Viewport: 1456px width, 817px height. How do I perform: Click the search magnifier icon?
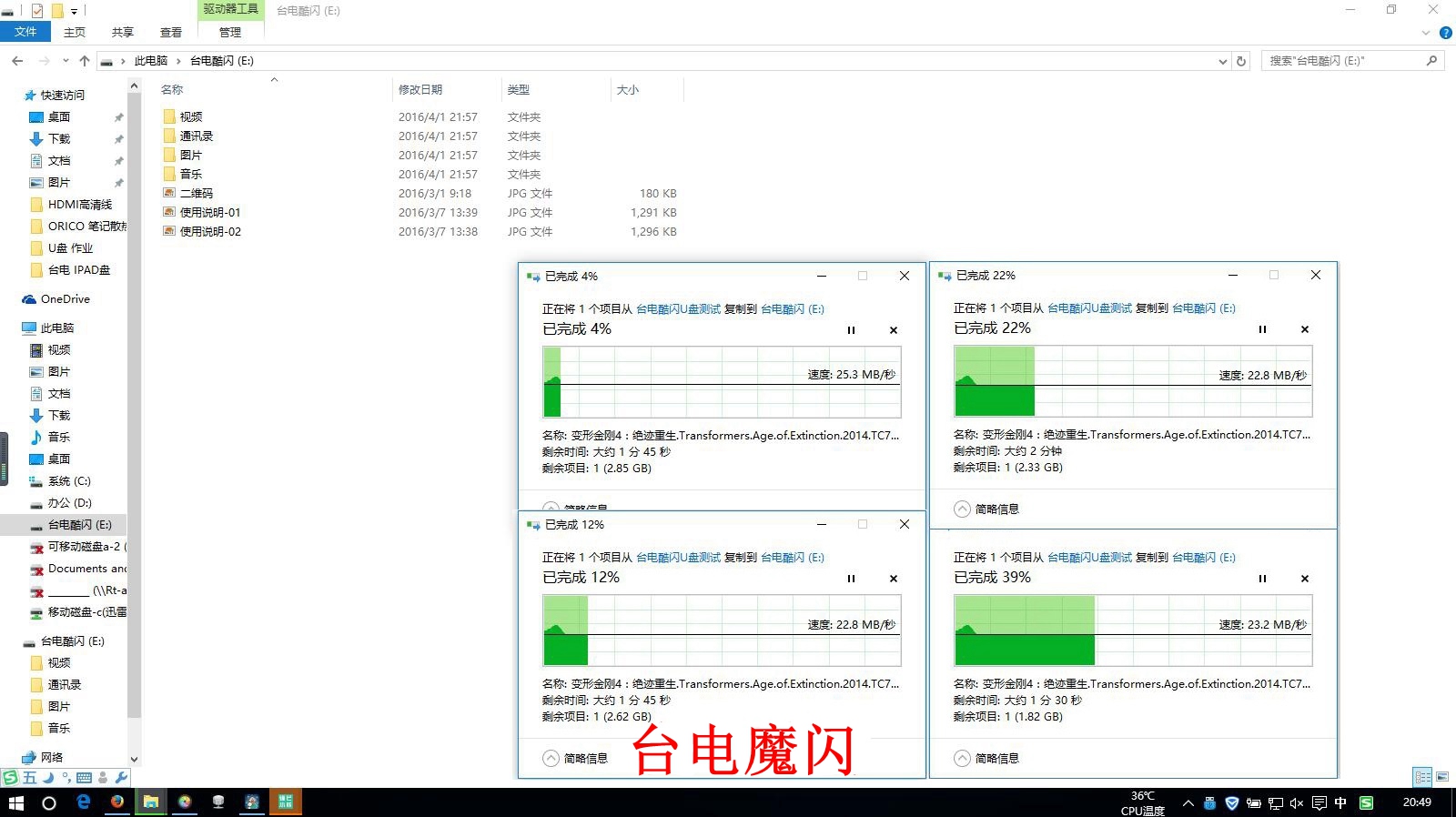point(1431,61)
